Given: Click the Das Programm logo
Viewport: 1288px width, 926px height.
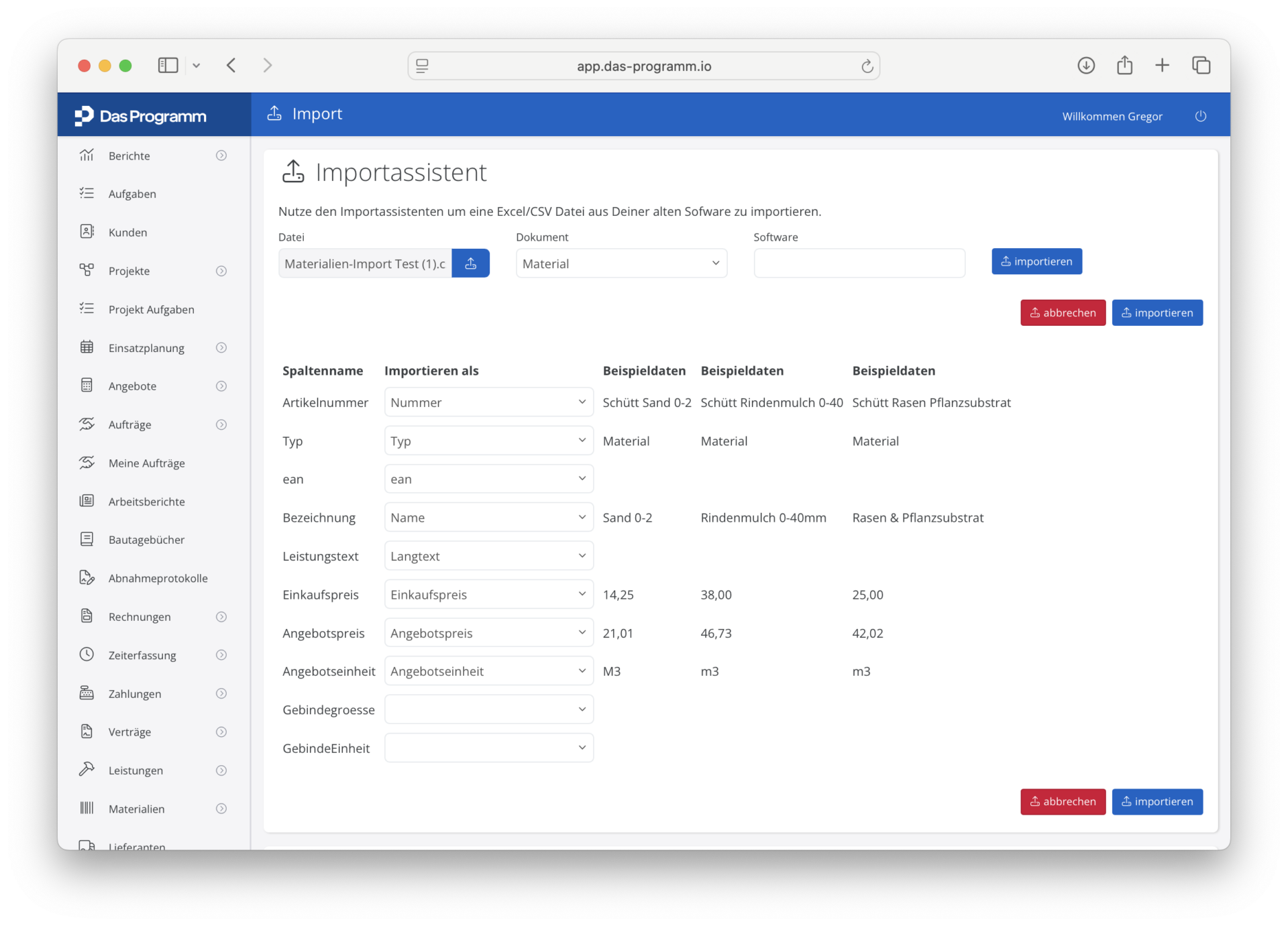Looking at the screenshot, I should pyautogui.click(x=141, y=116).
